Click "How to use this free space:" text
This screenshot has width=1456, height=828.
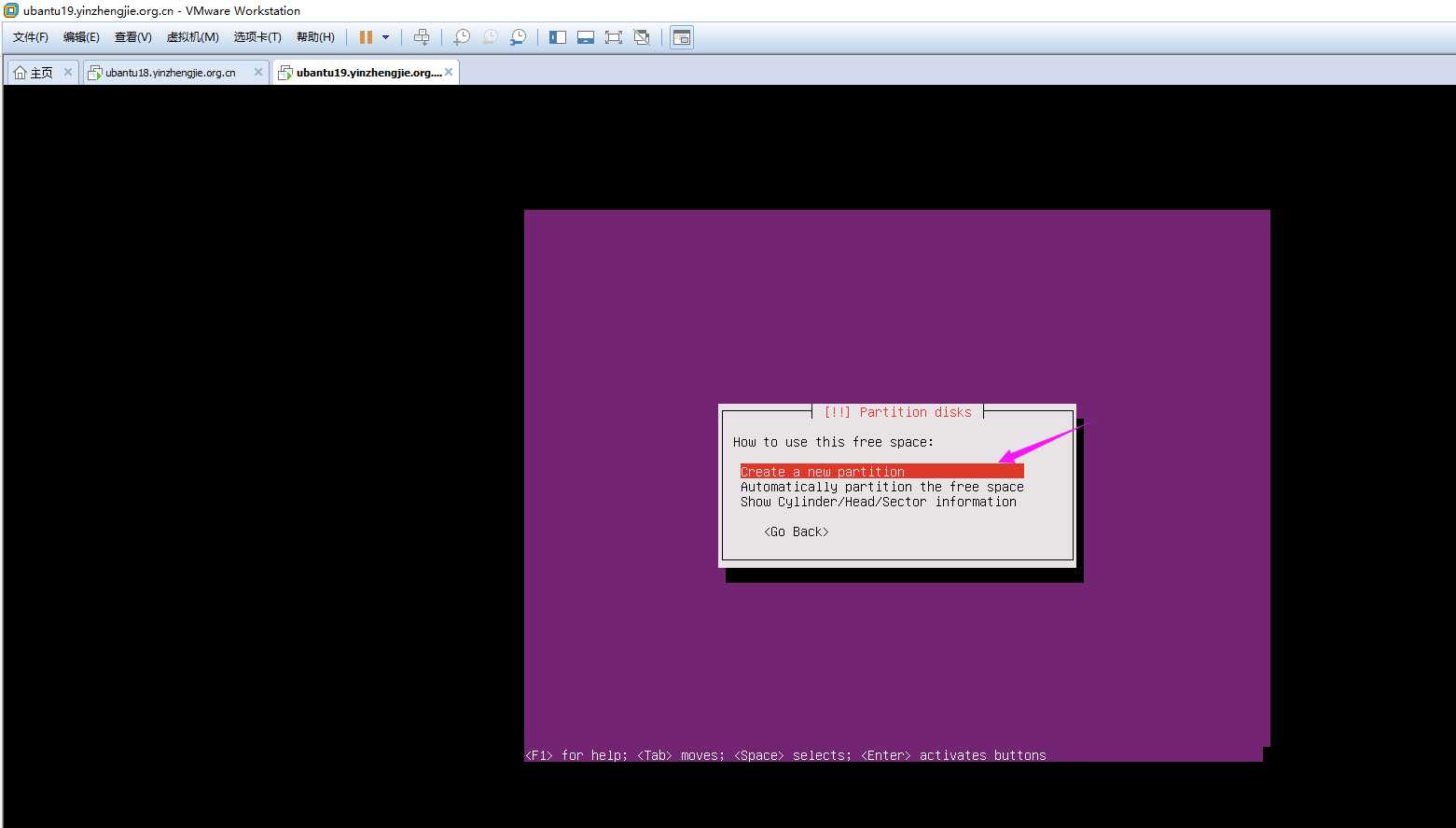point(833,442)
